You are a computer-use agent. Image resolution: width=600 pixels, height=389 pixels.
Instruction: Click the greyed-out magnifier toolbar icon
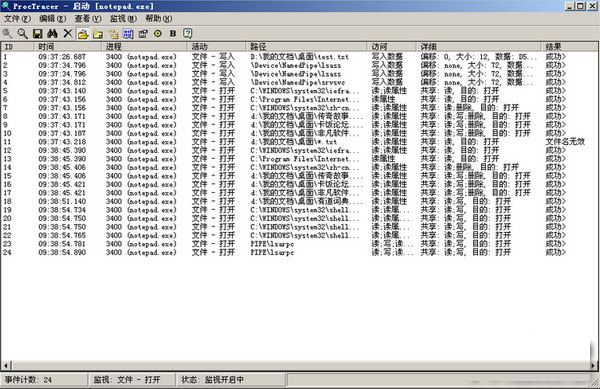[x=7, y=34]
